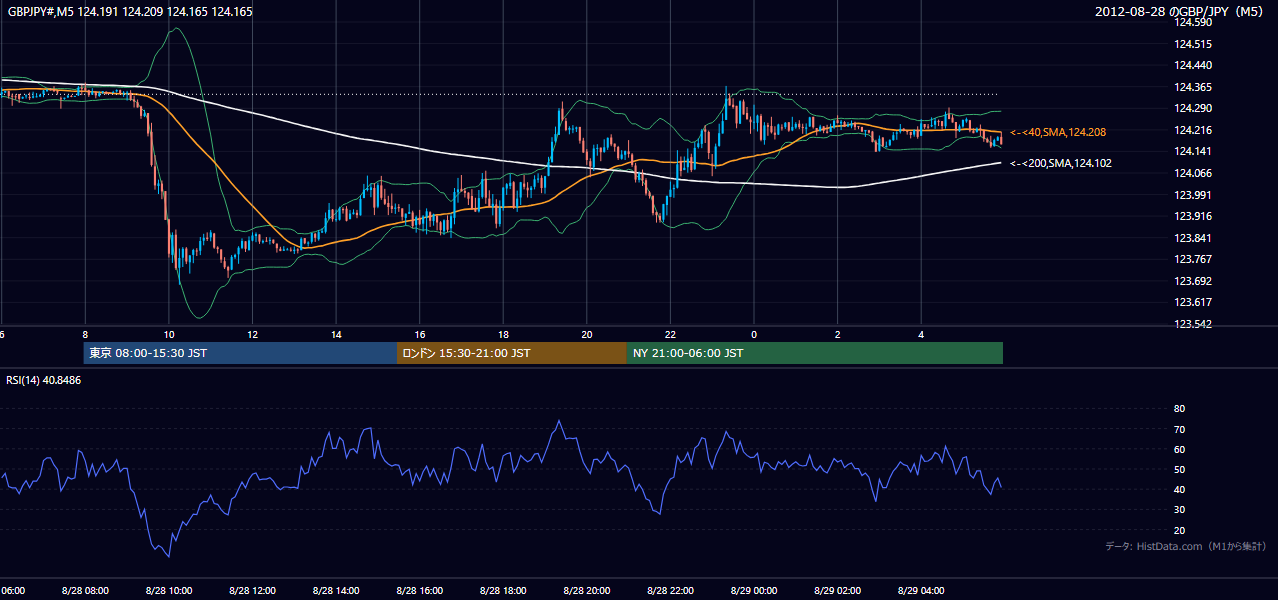Click the 8/28 14:00 time label
Image resolution: width=1278 pixels, height=600 pixels.
coord(336,591)
